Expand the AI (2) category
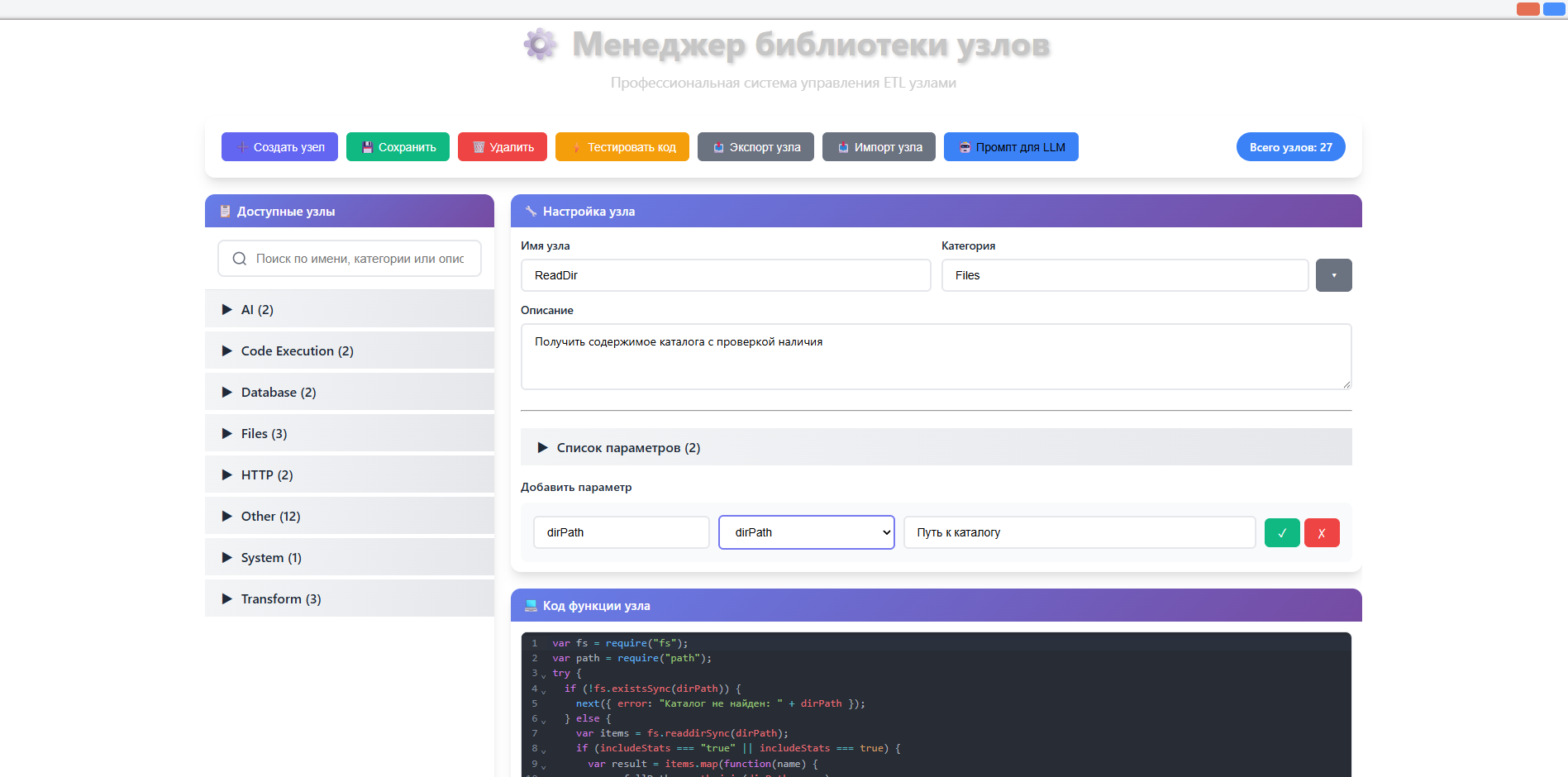 click(x=350, y=309)
